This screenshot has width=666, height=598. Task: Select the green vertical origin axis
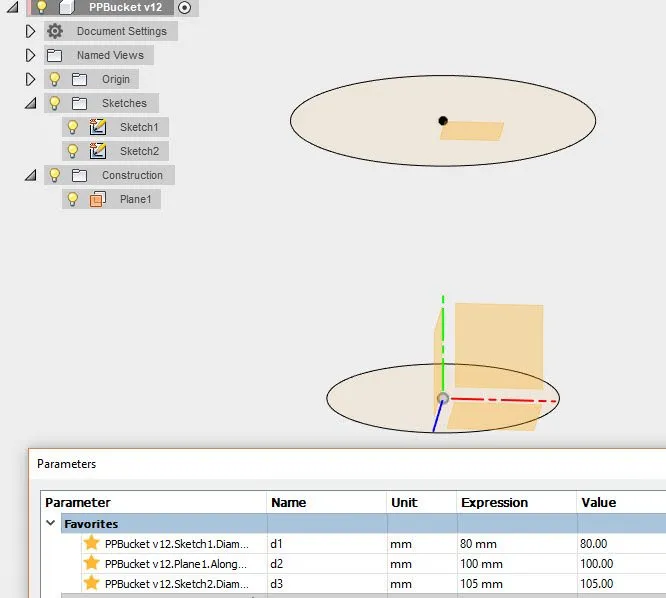coord(443,344)
